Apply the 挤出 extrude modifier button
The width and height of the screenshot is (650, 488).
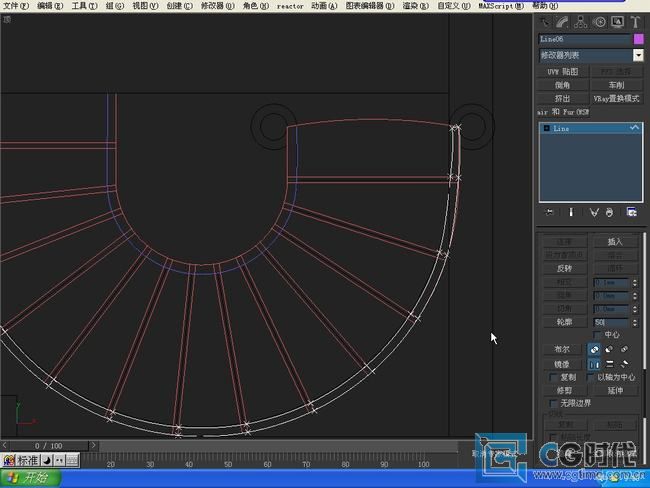(x=563, y=99)
